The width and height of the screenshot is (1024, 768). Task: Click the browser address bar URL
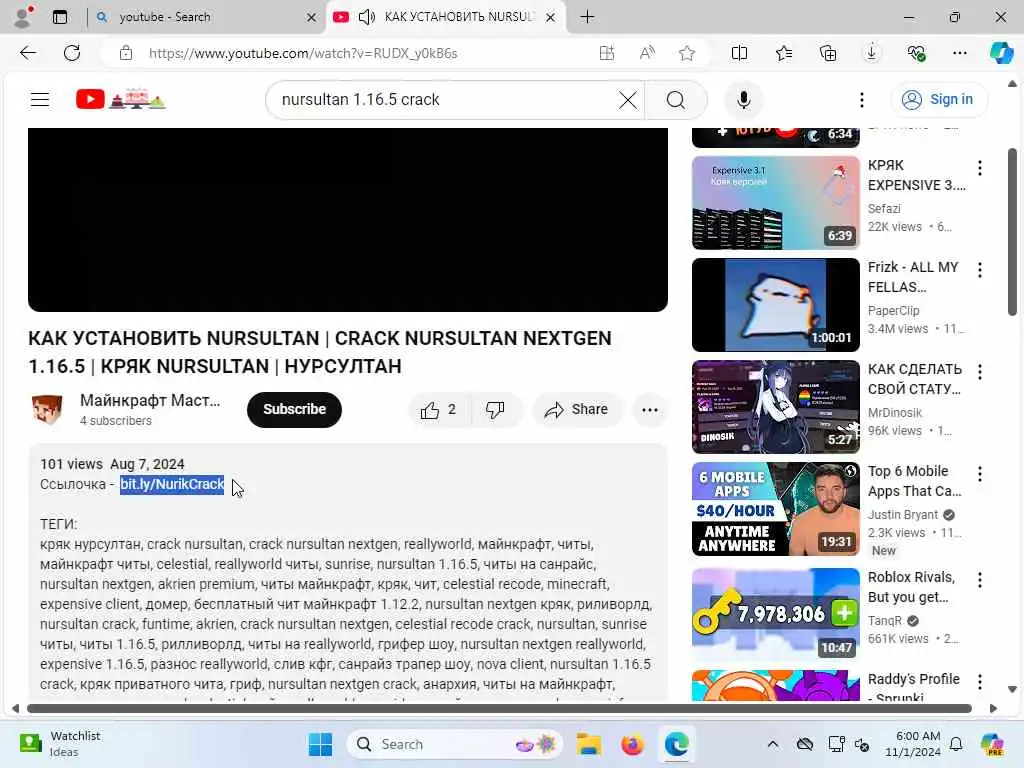[303, 53]
